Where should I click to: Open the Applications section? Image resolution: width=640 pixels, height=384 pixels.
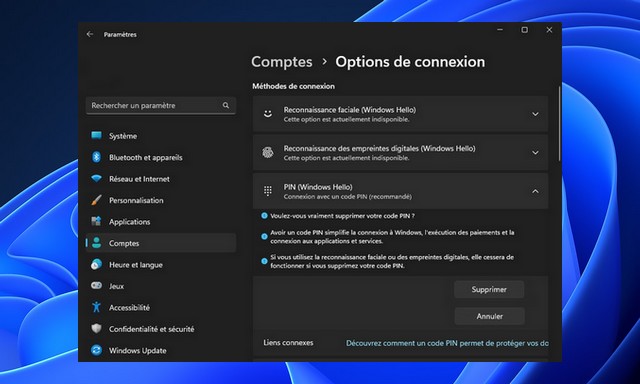(161, 222)
